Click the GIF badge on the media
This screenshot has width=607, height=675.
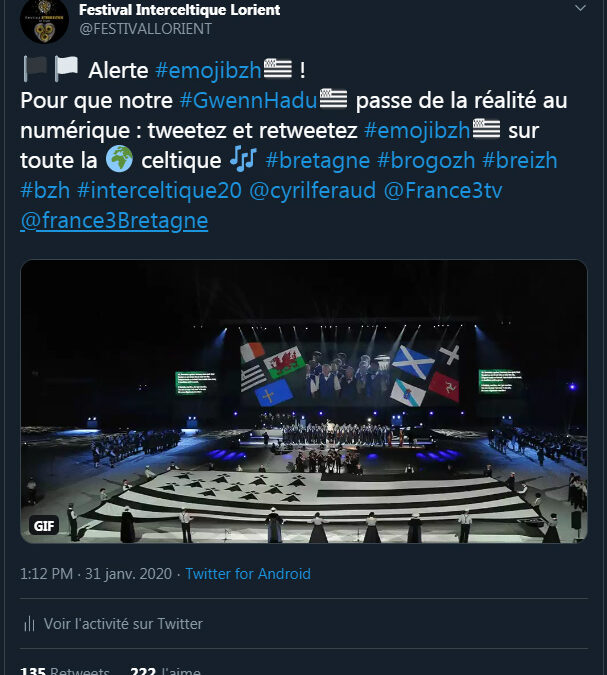click(44, 526)
